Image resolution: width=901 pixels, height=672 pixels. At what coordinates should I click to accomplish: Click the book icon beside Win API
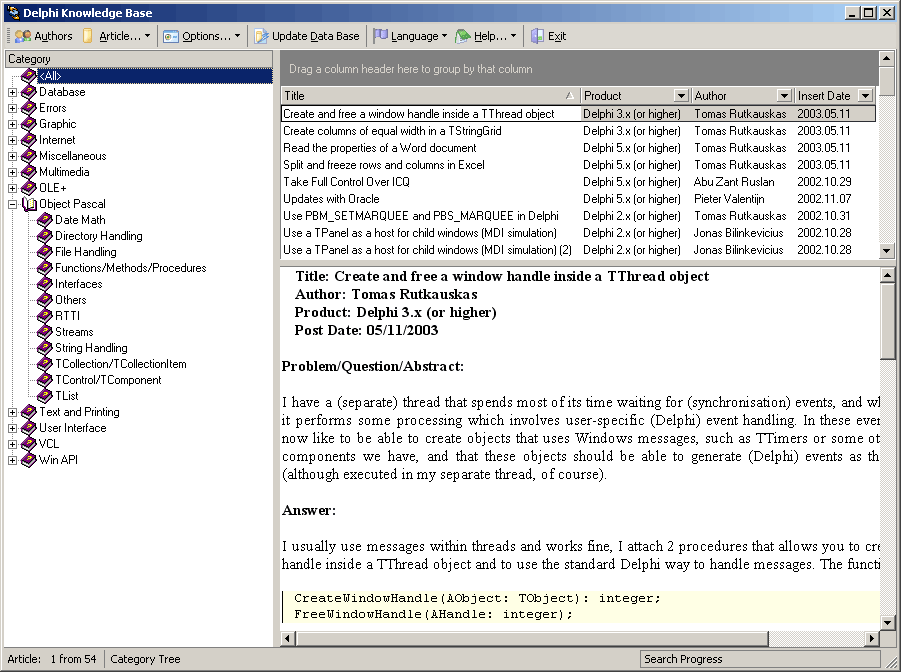click(29, 460)
